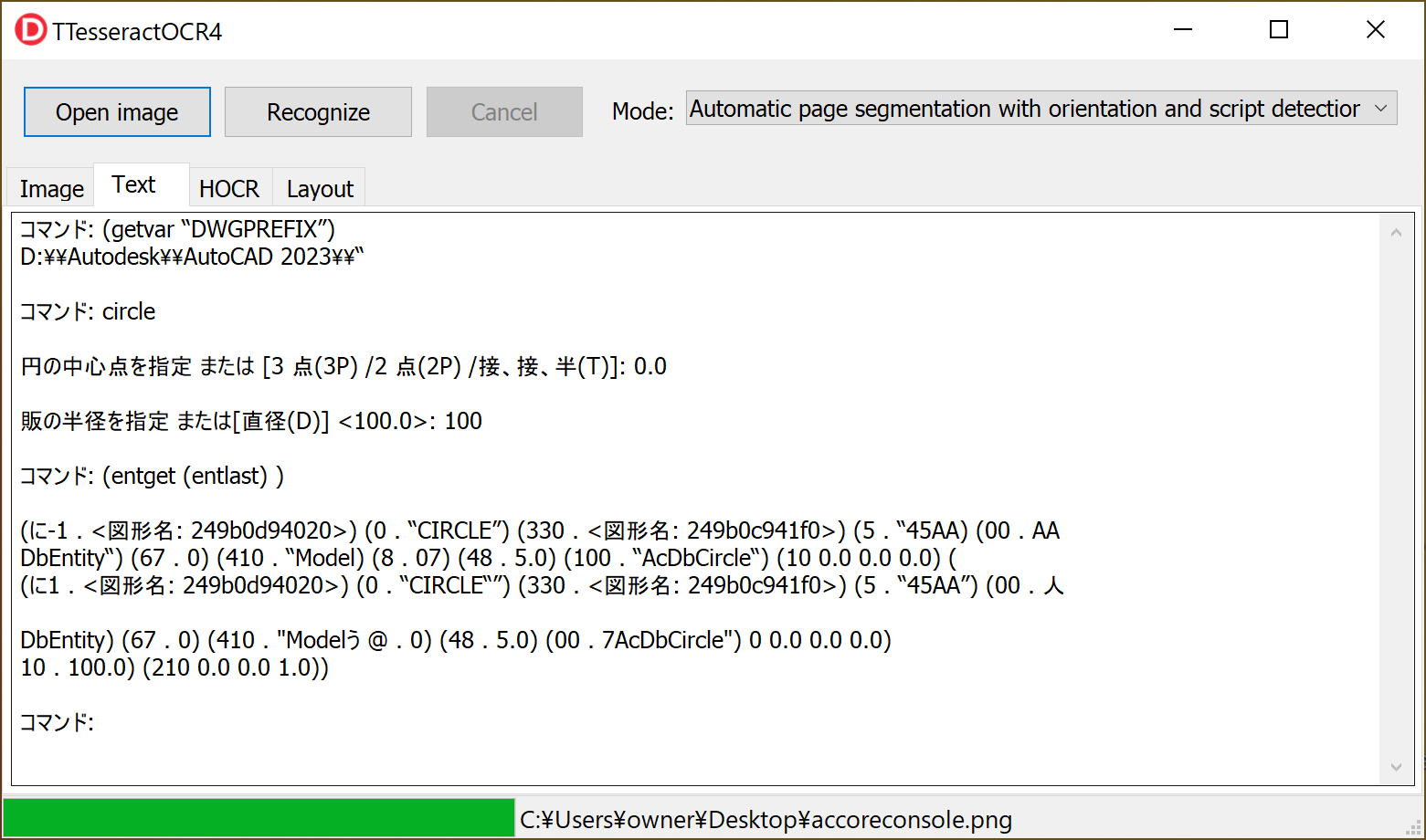Screen dimensions: 1426x840
Task: Click the greyed-out Cancel button
Action: pyautogui.click(x=504, y=112)
